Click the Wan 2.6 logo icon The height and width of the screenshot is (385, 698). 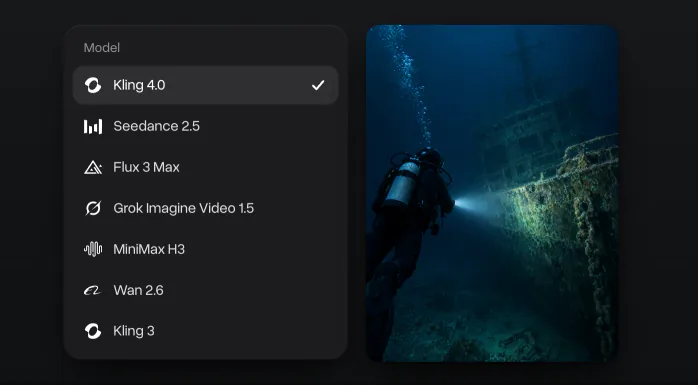(93, 291)
